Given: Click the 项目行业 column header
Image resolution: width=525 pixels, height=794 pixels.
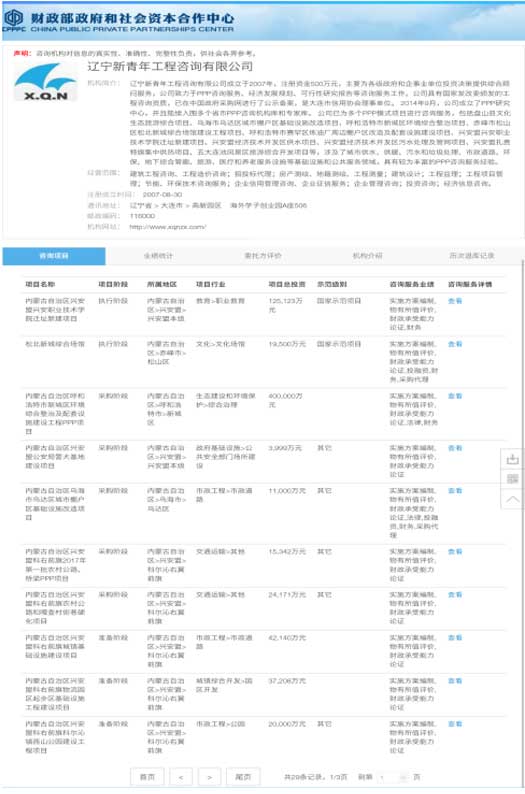Looking at the screenshot, I should (x=211, y=285).
